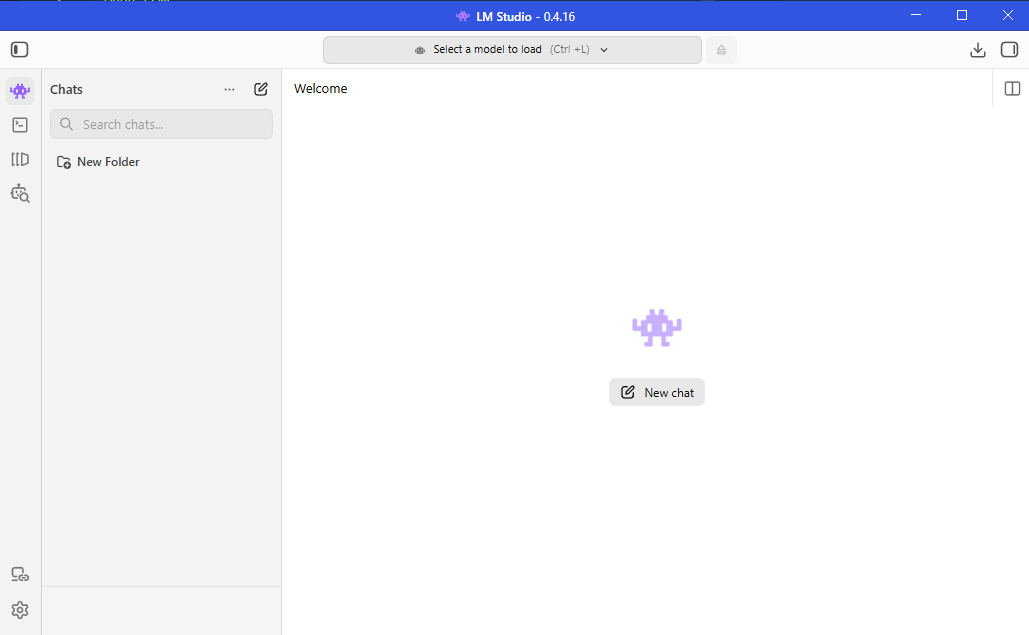Open the Developer terminal sidebar icon

click(x=20, y=125)
